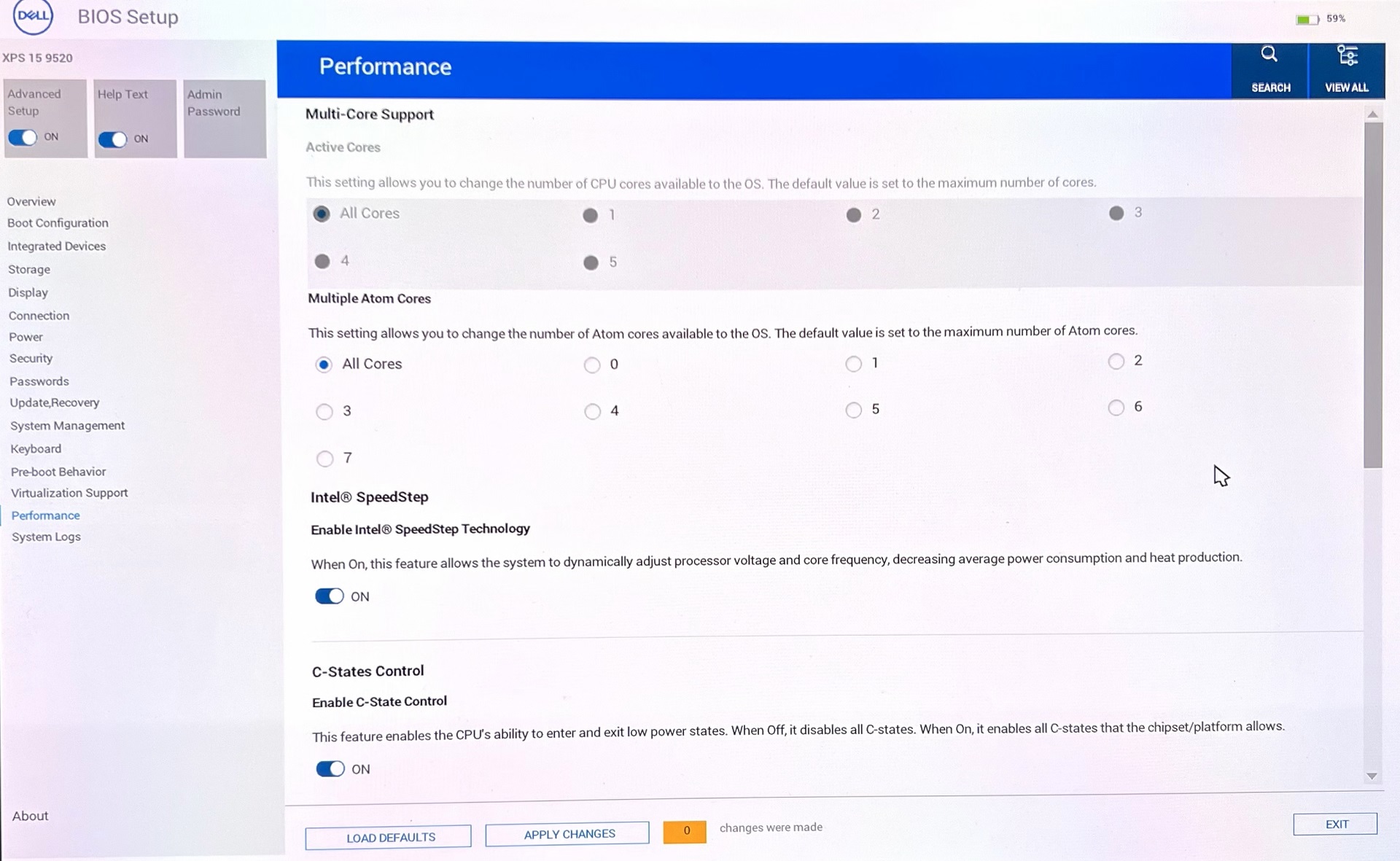
Task: Click the System Logs menu item
Action: 45,537
